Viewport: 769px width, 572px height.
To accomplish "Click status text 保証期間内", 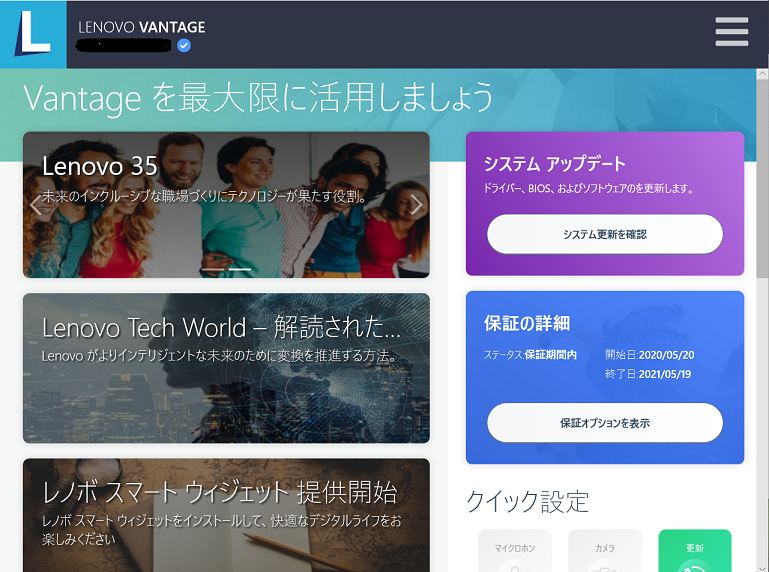I will (551, 355).
